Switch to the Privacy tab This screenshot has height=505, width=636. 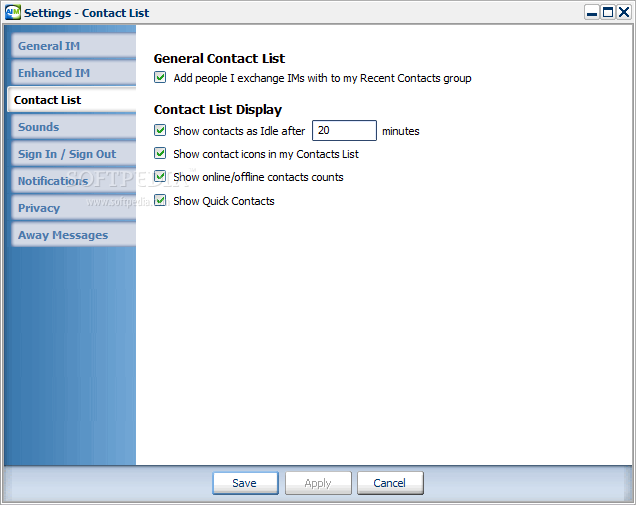tap(73, 208)
